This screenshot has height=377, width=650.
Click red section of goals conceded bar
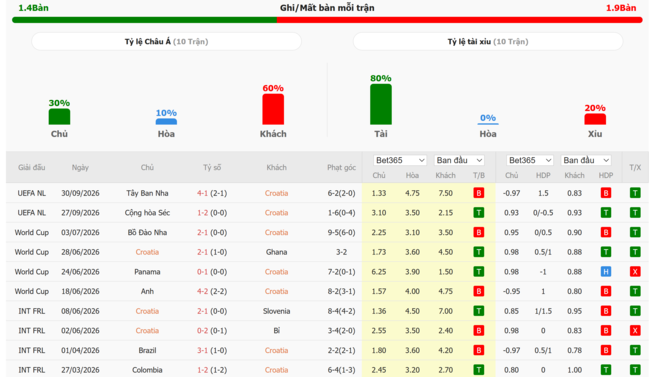[x=460, y=20]
